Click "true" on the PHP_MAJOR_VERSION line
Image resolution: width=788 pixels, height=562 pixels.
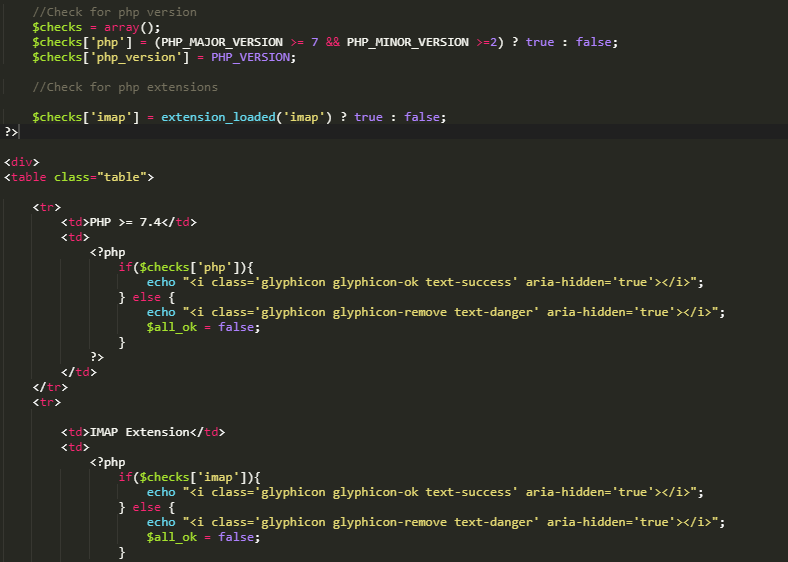(x=540, y=42)
